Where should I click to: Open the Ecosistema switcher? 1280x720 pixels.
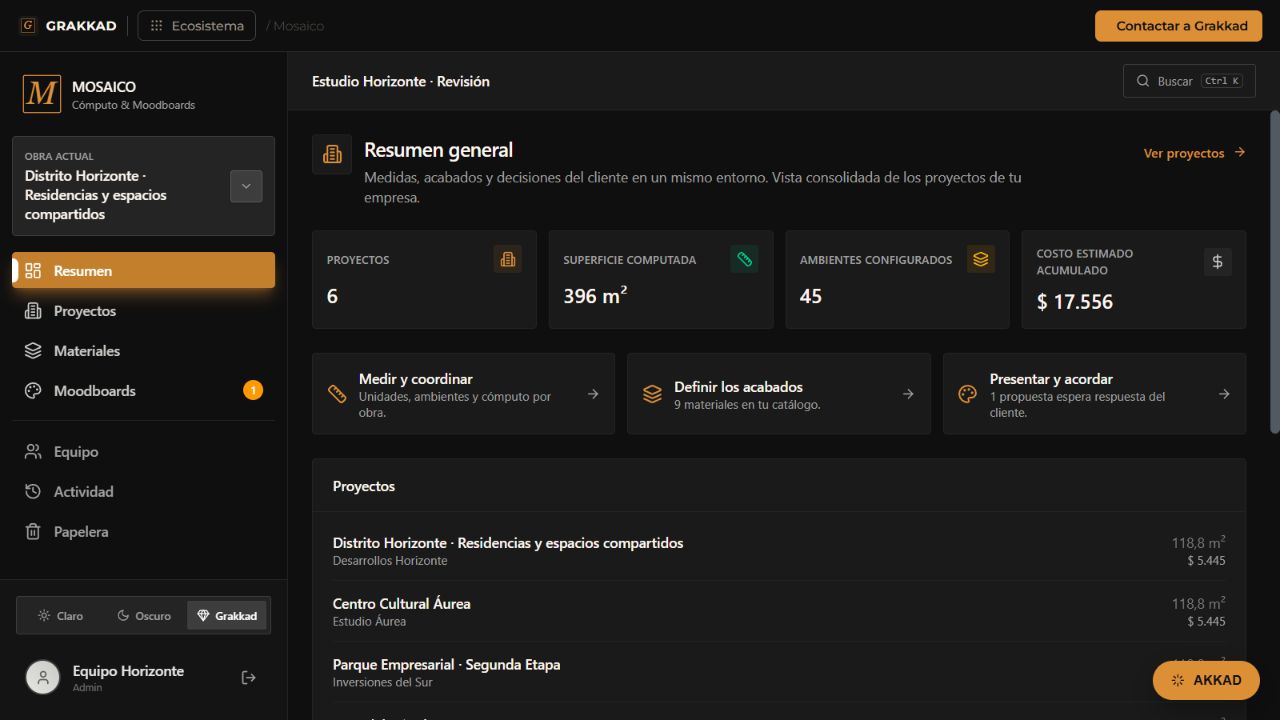pos(197,26)
